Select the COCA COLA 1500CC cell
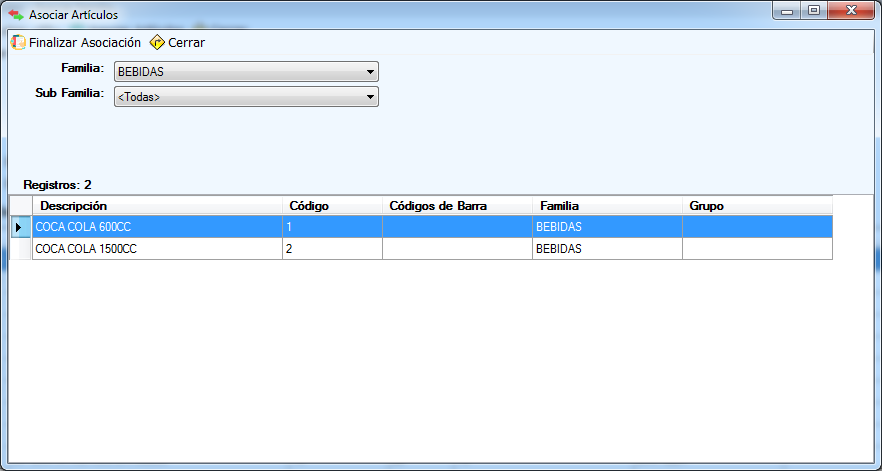The width and height of the screenshot is (882, 471). 157,249
